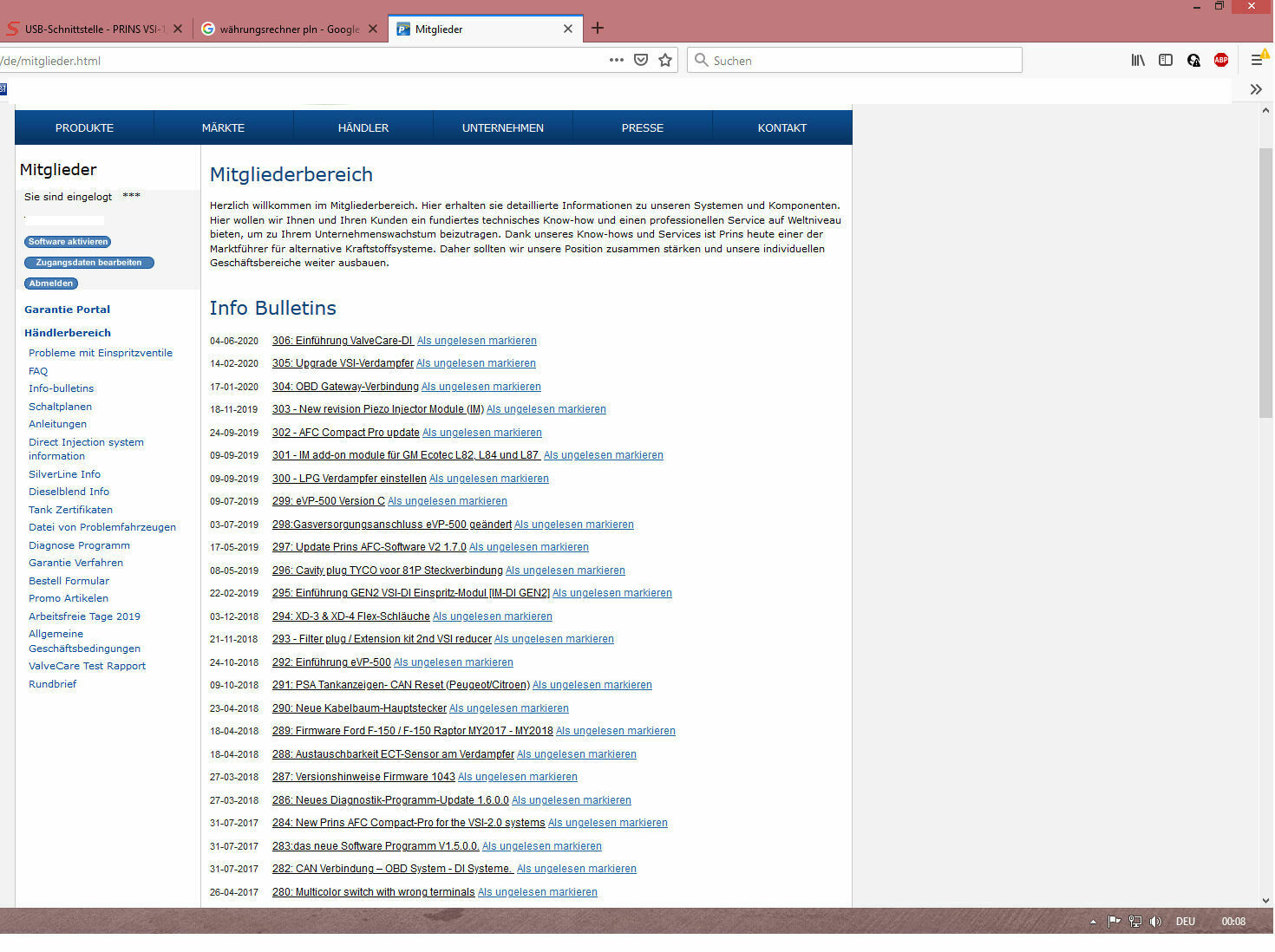The height and width of the screenshot is (952, 1275).
Task: Toggle the sidebar view icon
Action: (x=1166, y=60)
